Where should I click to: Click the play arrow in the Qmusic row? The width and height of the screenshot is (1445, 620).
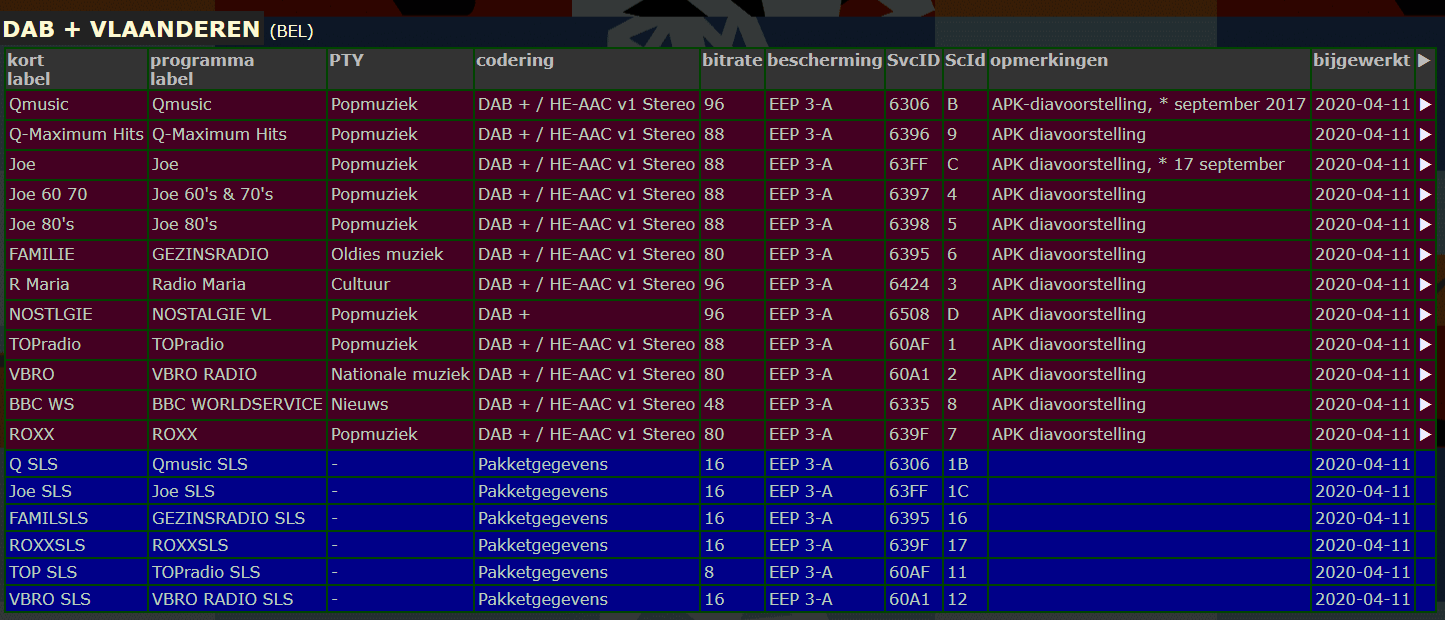(x=1425, y=104)
